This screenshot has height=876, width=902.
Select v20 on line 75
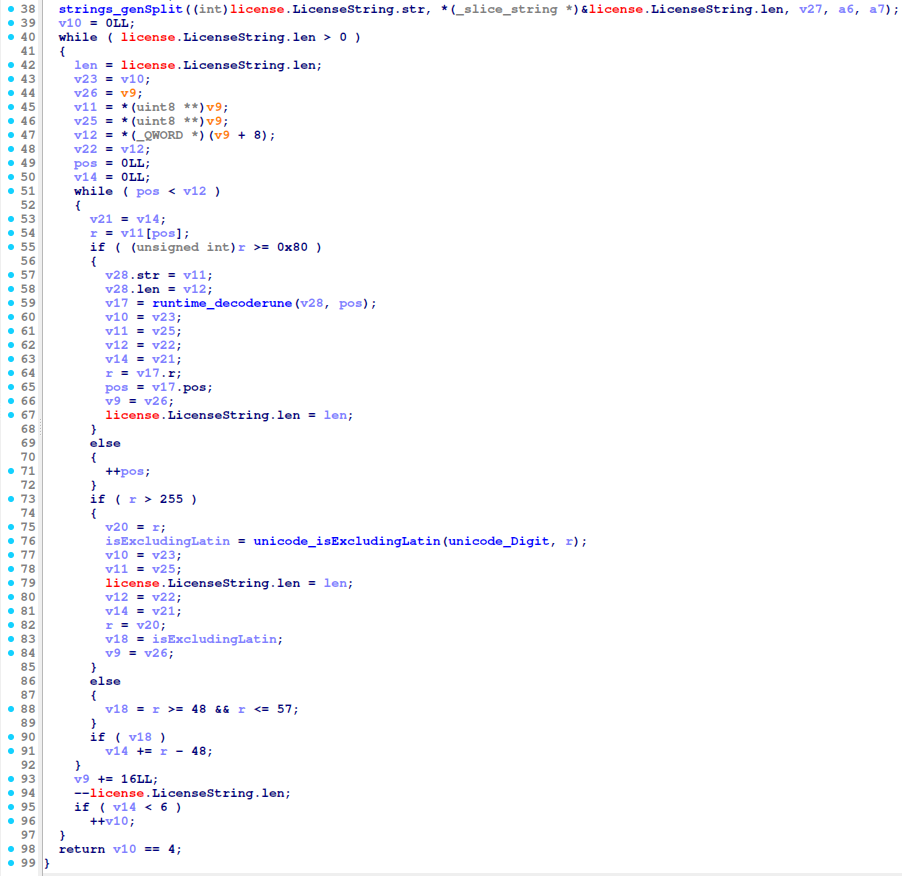click(x=117, y=527)
